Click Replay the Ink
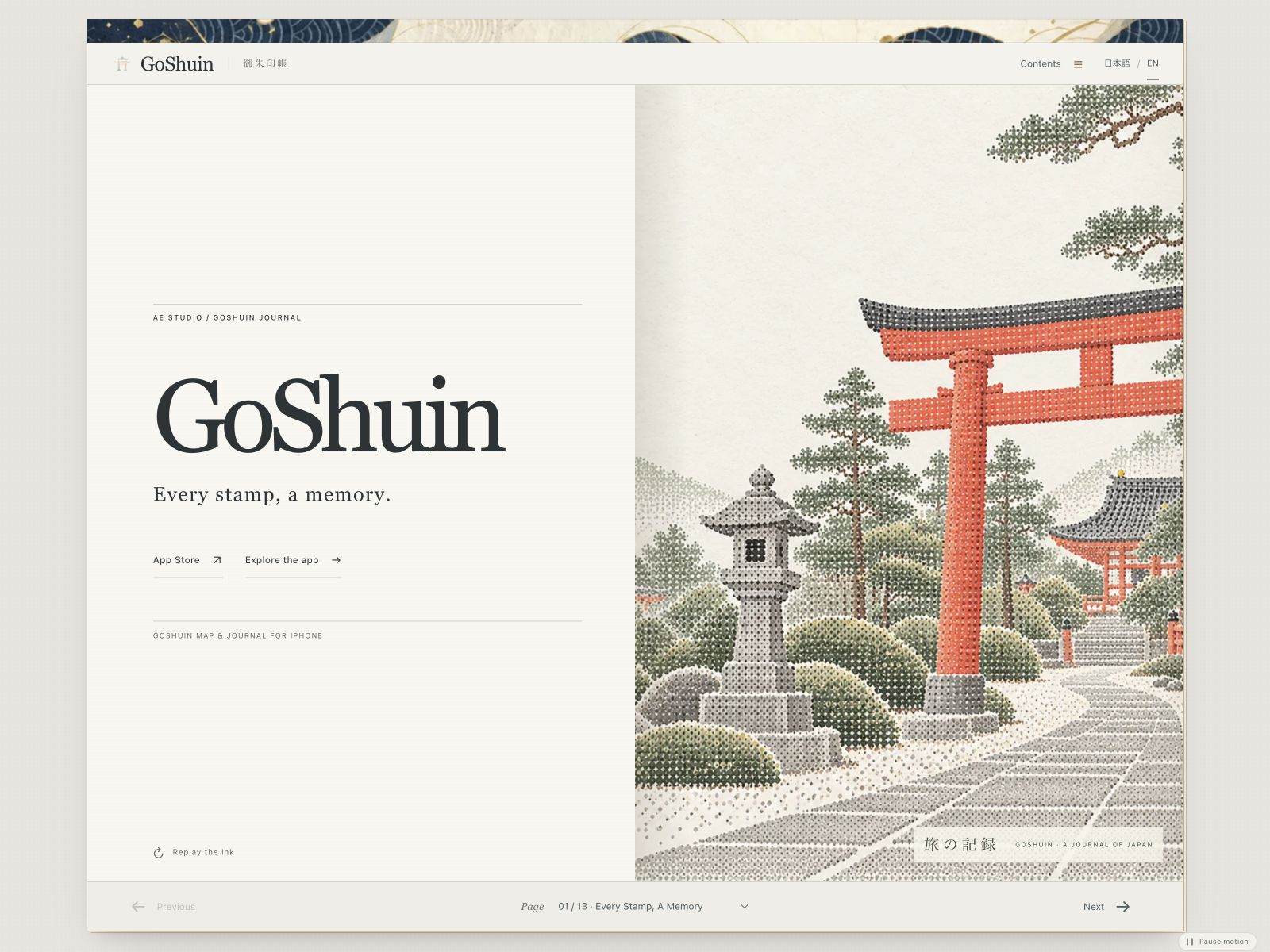 (194, 853)
